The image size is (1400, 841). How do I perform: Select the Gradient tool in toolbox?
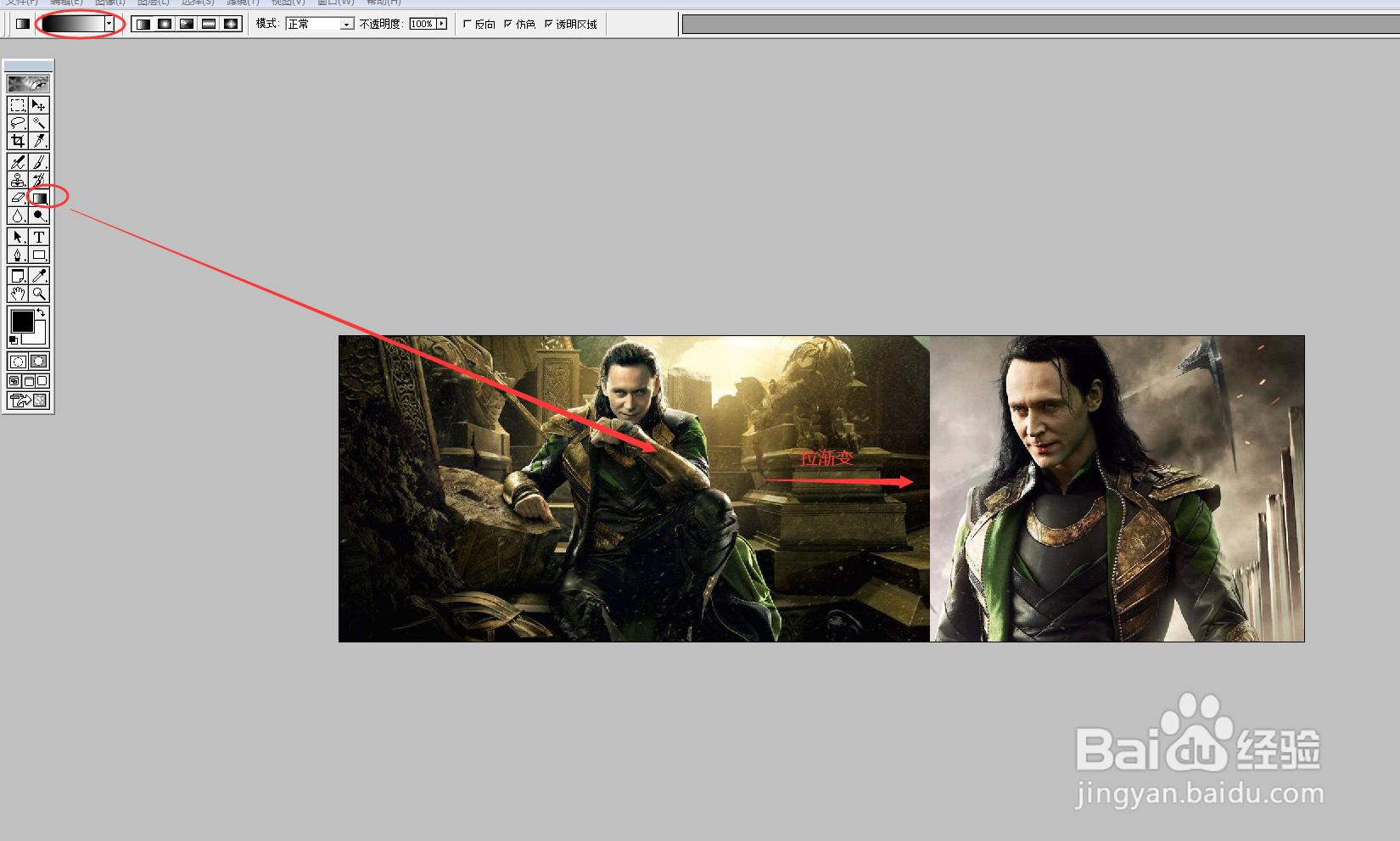(39, 198)
